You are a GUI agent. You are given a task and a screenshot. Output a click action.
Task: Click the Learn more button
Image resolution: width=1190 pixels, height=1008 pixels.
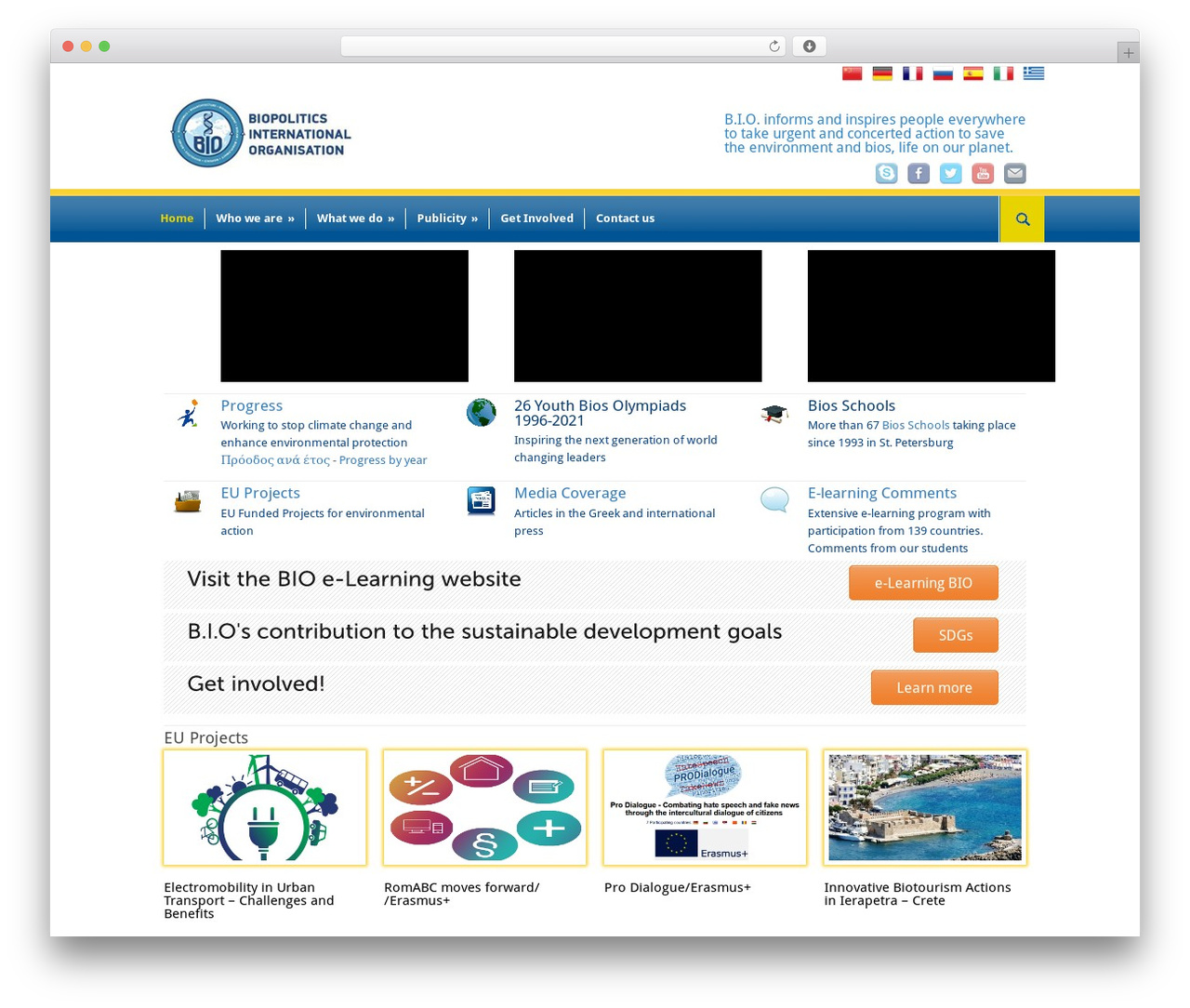tap(934, 687)
